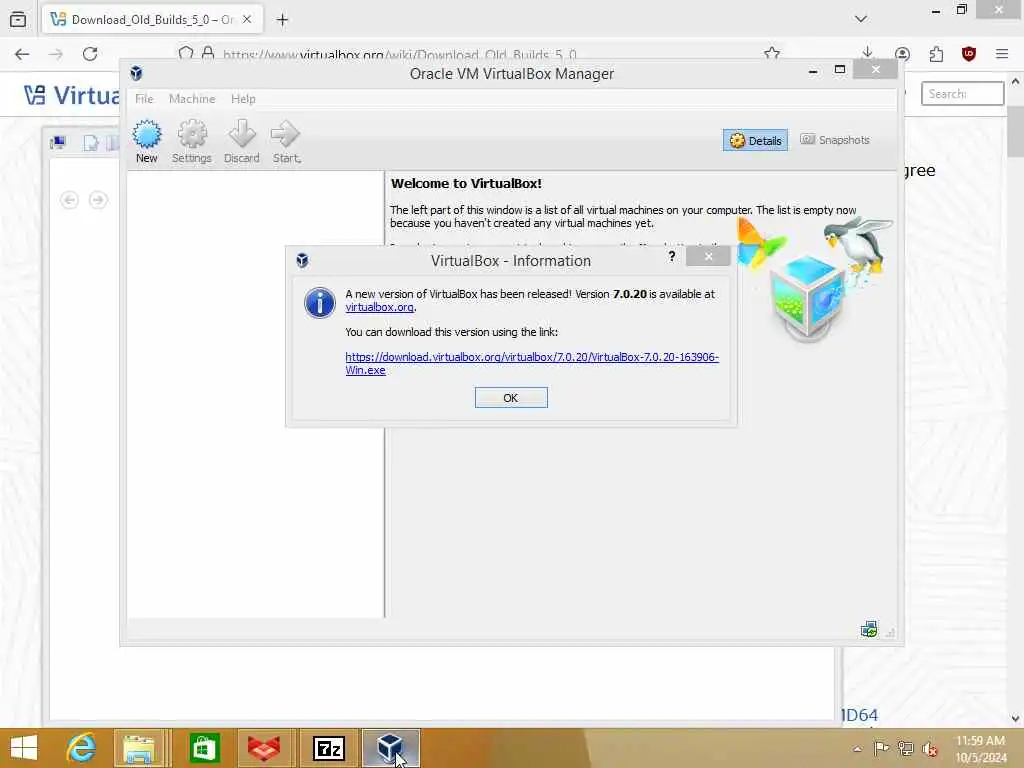Click the question mark help button in dialog
This screenshot has width=1024, height=768.
672,257
